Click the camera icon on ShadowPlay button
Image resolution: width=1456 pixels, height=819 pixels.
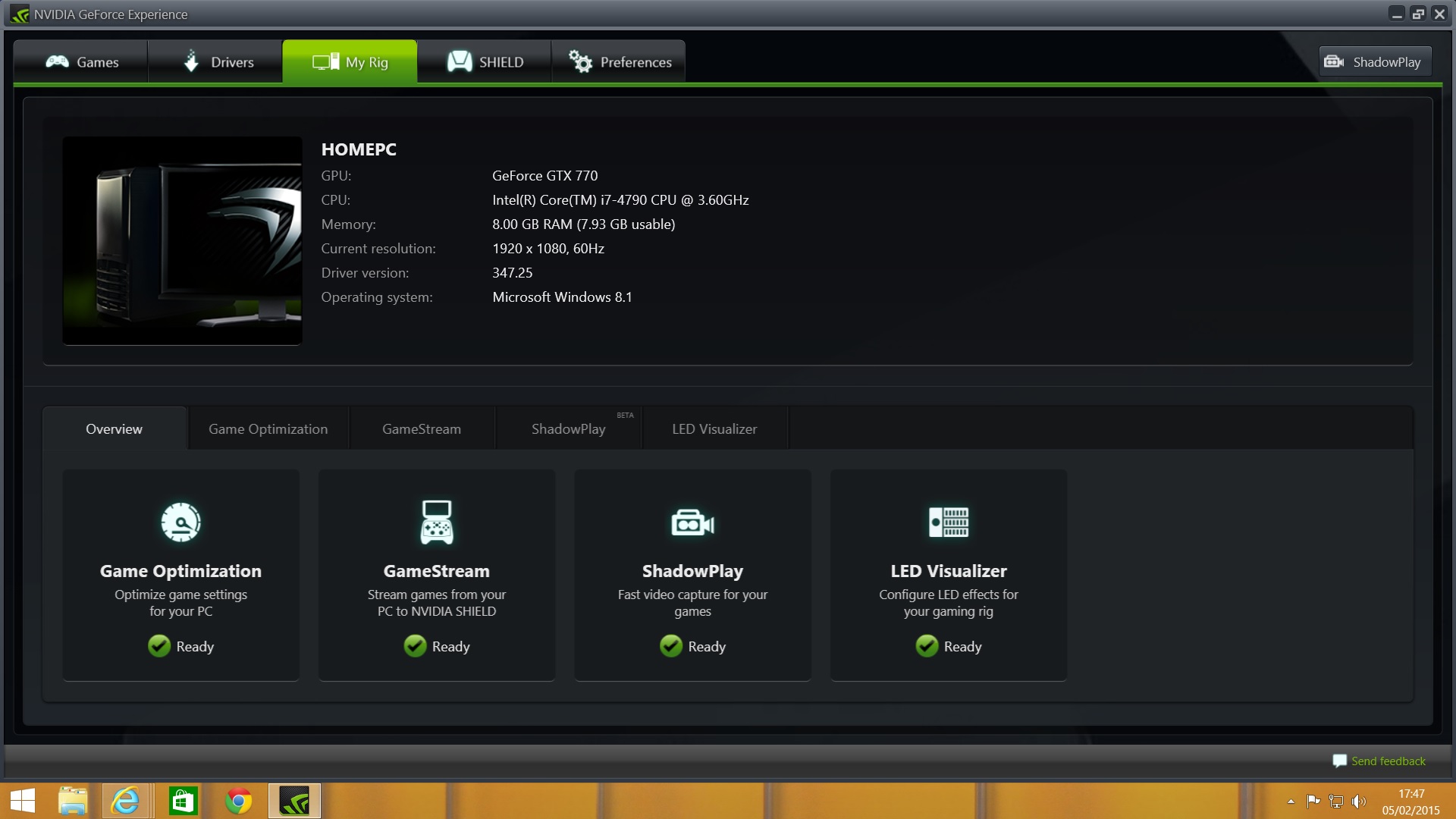click(x=1334, y=61)
